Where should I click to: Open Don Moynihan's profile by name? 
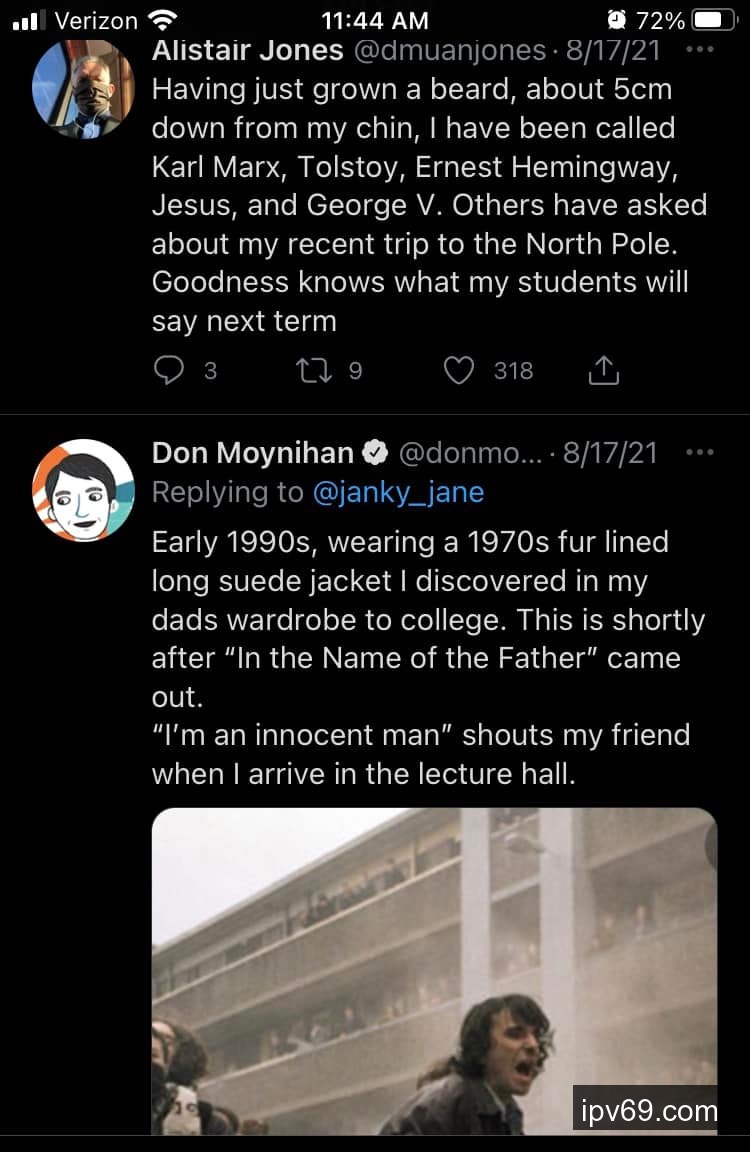252,453
